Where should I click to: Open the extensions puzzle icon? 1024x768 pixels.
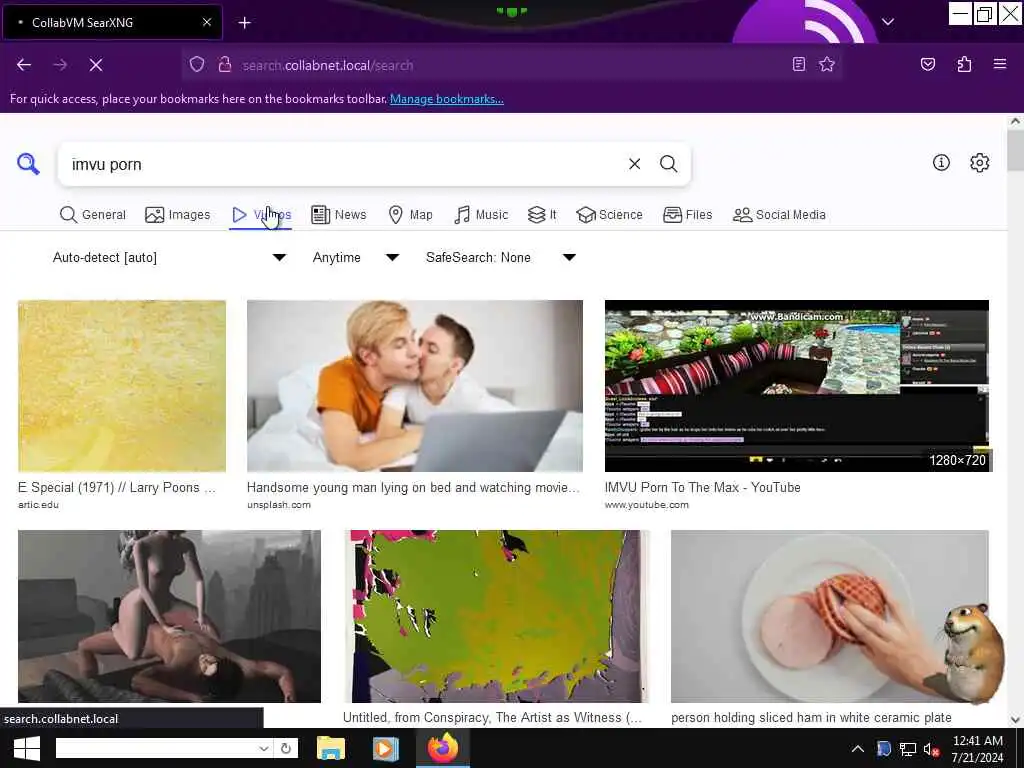point(964,64)
